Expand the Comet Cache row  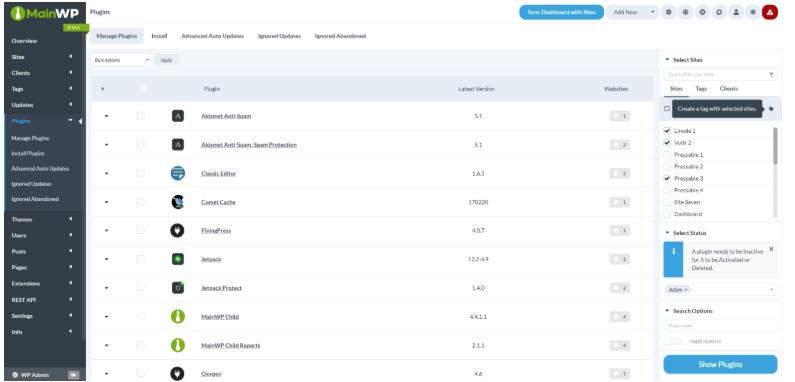[106, 202]
